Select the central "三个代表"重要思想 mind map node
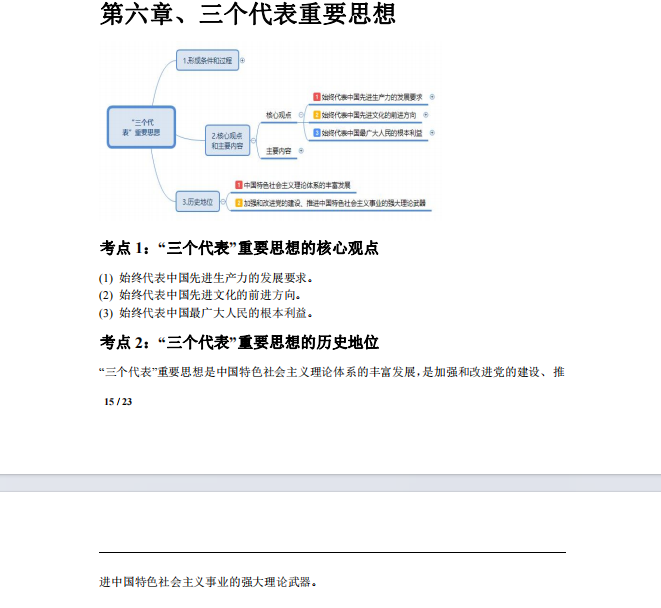The height and width of the screenshot is (608, 661). coord(141,127)
